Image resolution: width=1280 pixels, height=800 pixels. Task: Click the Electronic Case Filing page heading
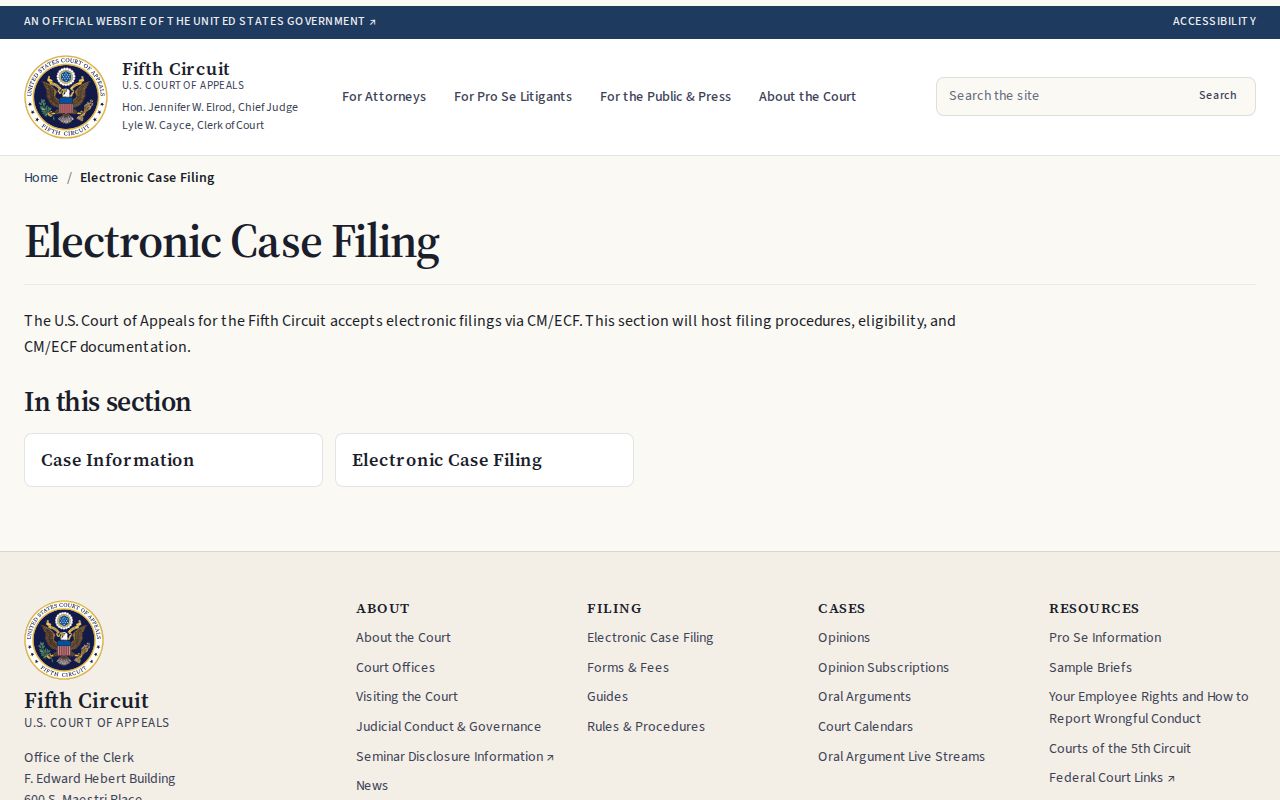coord(232,242)
